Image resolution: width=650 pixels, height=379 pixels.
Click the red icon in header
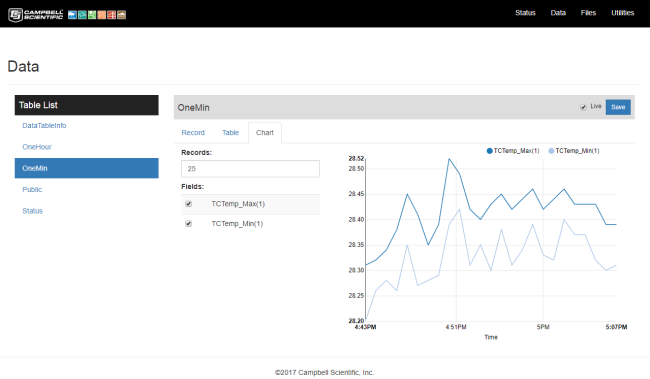point(112,15)
